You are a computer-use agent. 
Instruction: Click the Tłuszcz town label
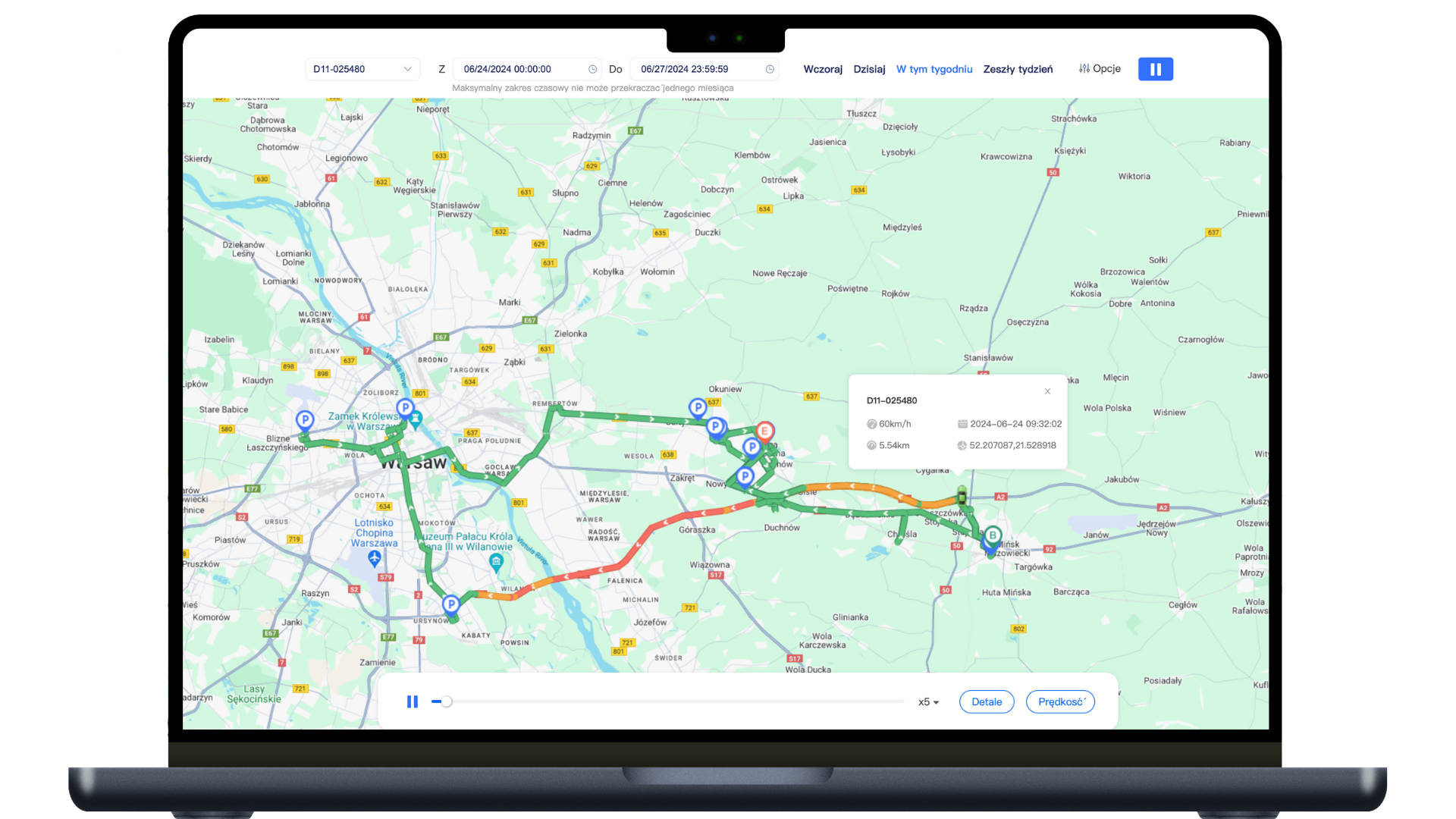[861, 114]
